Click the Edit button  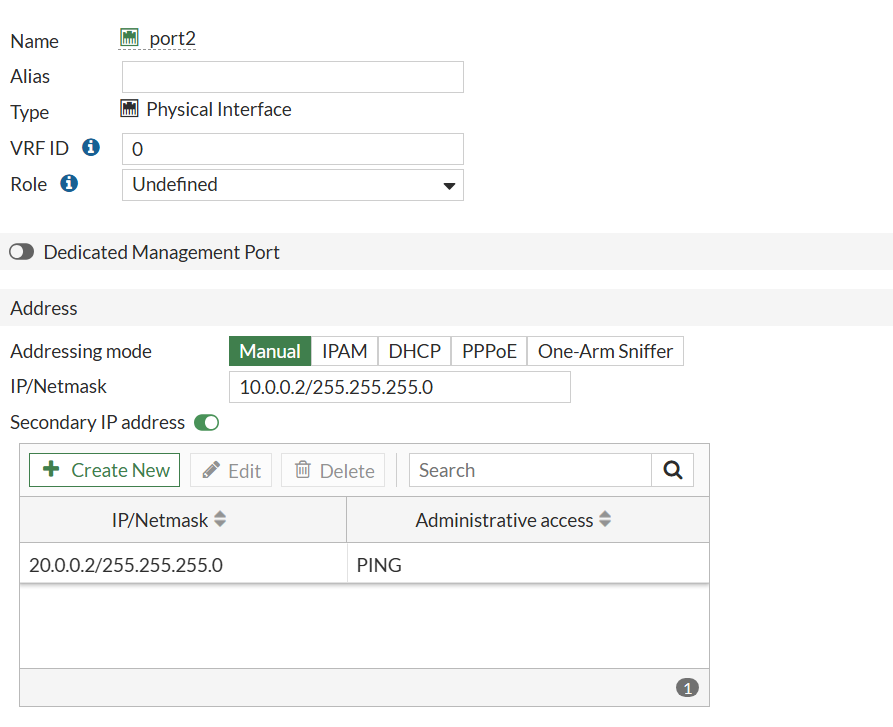tap(231, 471)
